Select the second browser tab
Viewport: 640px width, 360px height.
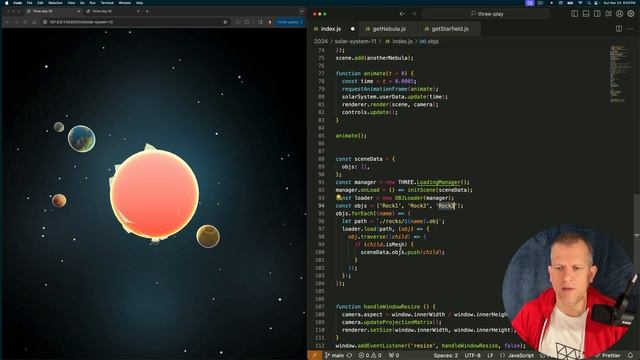(112, 11)
